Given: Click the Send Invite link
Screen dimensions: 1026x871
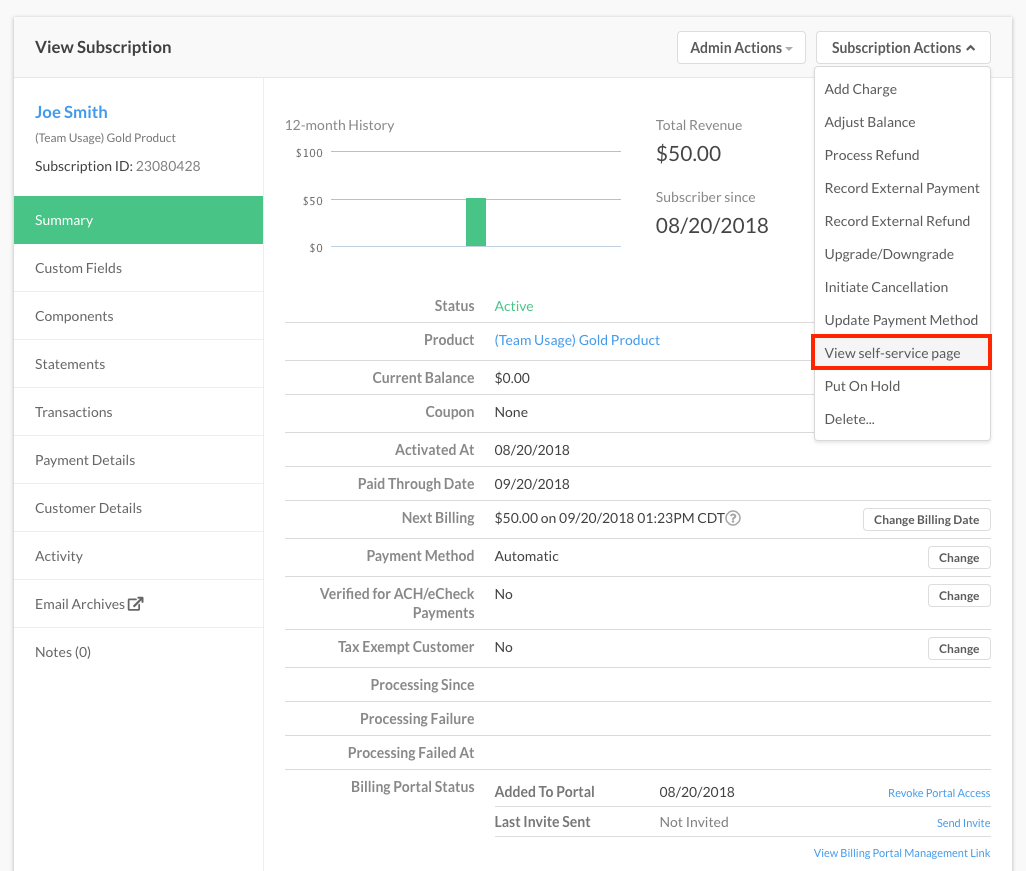Looking at the screenshot, I should click(963, 823).
